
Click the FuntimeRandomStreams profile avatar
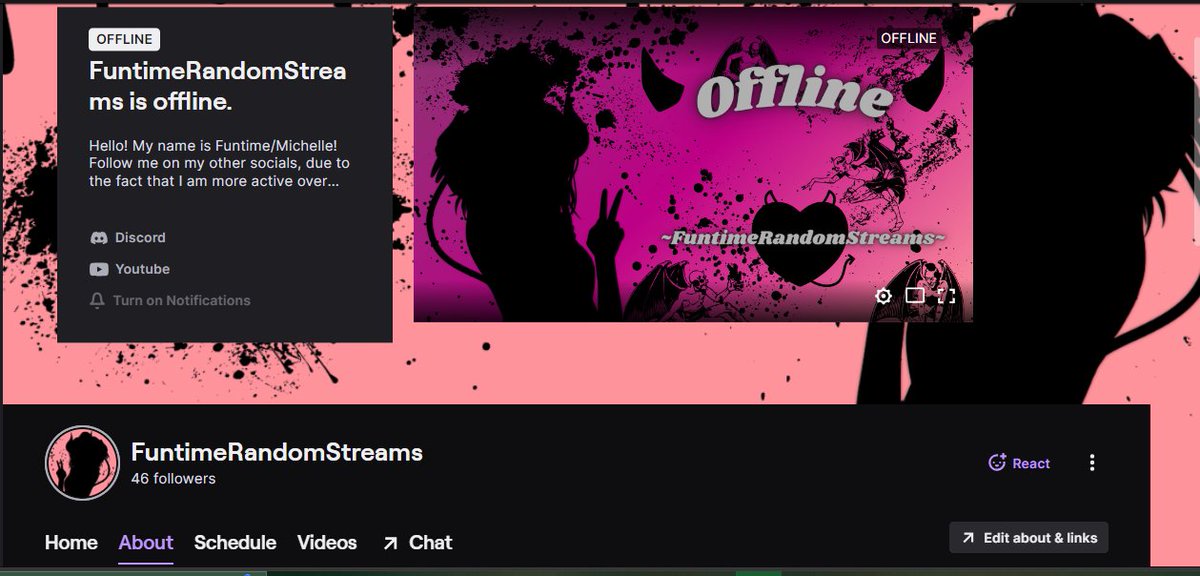pyautogui.click(x=83, y=463)
